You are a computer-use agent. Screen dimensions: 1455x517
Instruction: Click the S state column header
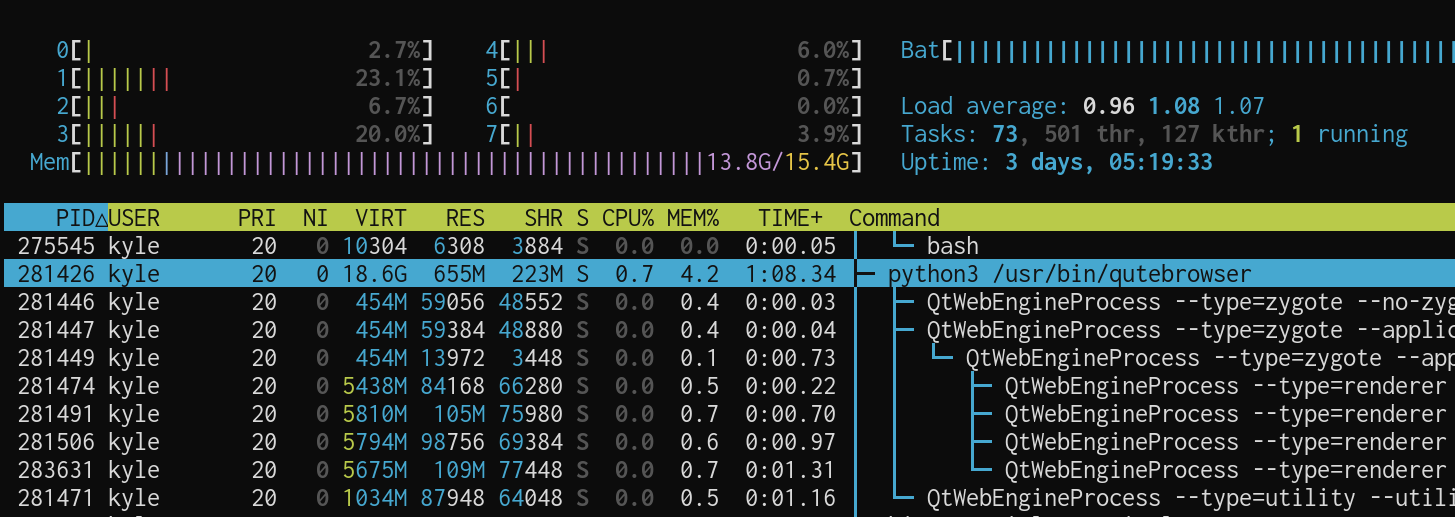[582, 218]
